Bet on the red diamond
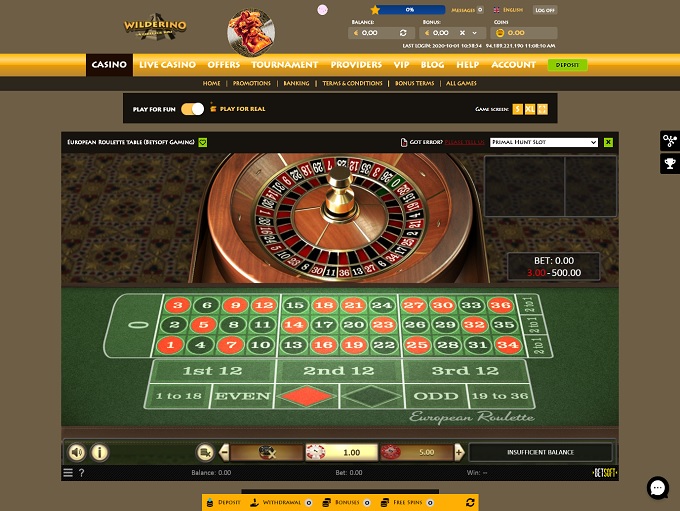The image size is (680, 511). [x=306, y=396]
